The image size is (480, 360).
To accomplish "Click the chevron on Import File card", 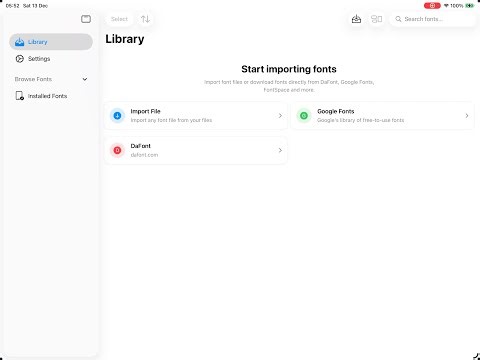I will pos(280,116).
